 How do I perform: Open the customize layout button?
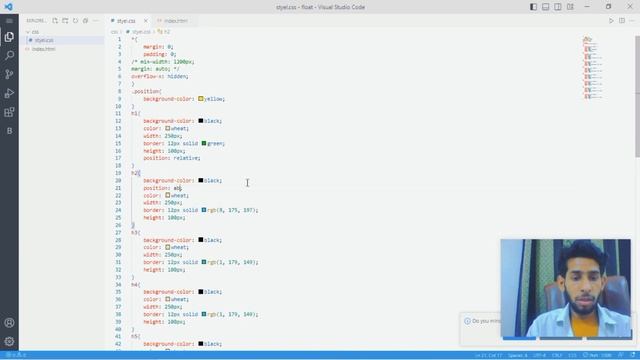570,7
